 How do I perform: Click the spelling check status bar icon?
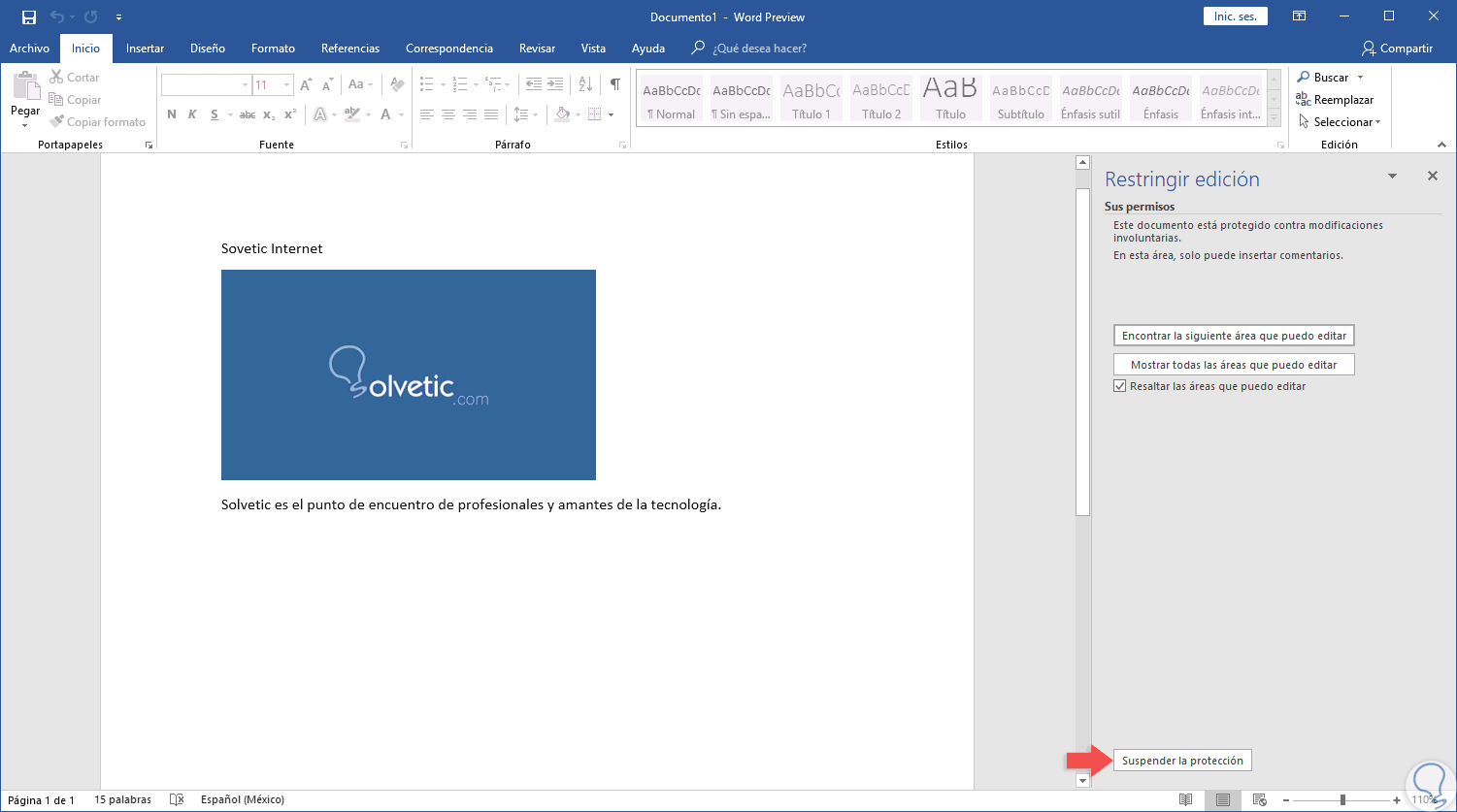pyautogui.click(x=176, y=799)
